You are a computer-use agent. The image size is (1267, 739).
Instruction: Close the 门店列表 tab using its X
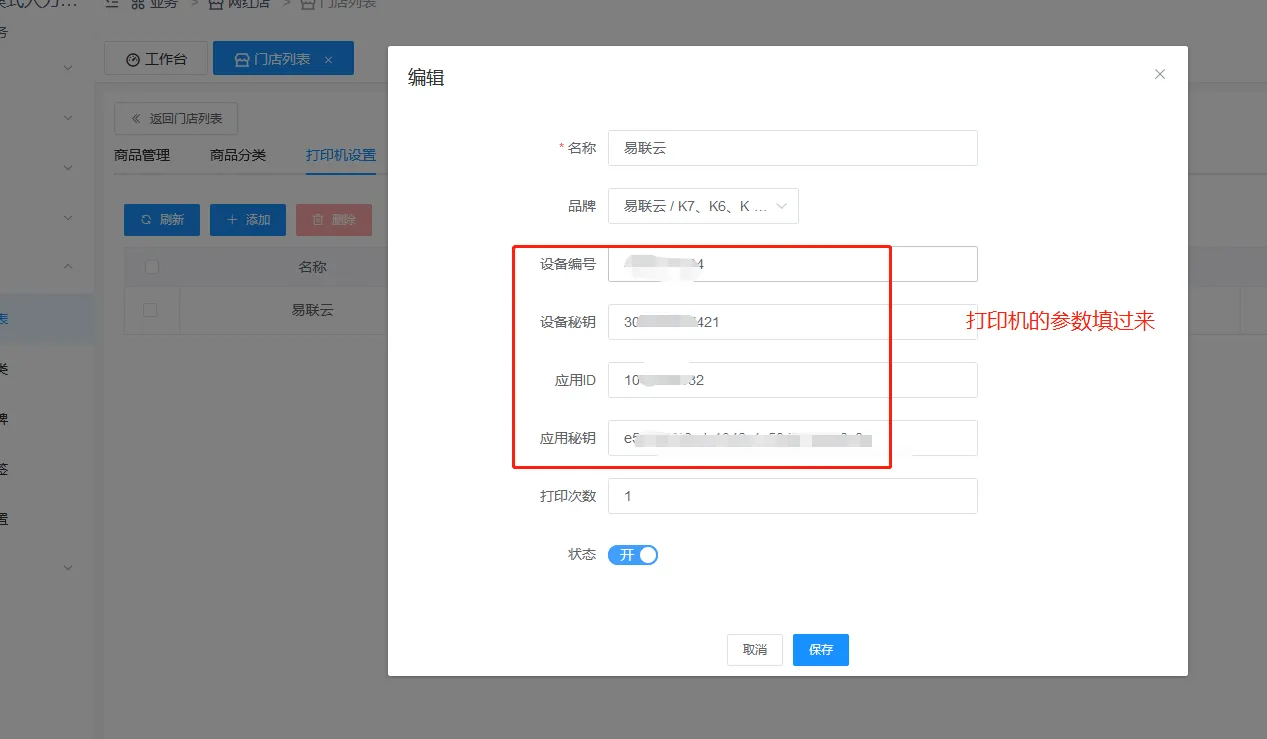(328, 60)
